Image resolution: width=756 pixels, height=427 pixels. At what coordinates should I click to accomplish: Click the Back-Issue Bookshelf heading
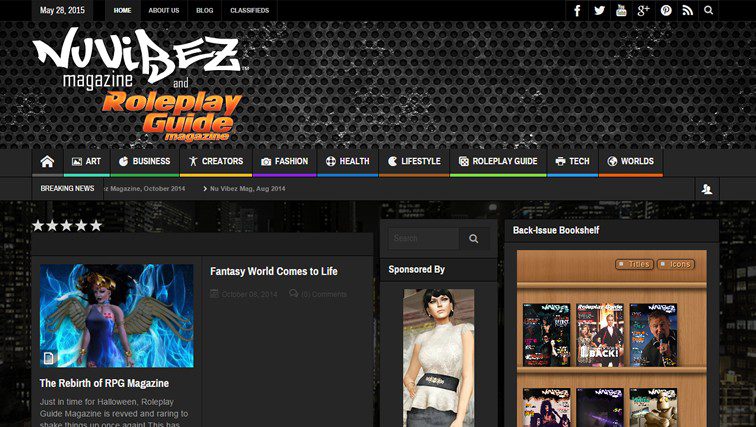tap(556, 230)
